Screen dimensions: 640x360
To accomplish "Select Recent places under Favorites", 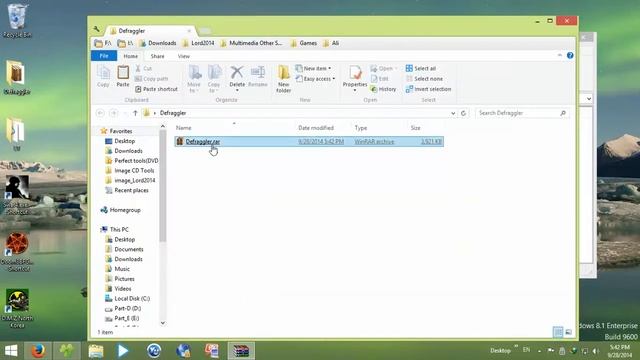I will pyautogui.click(x=127, y=190).
